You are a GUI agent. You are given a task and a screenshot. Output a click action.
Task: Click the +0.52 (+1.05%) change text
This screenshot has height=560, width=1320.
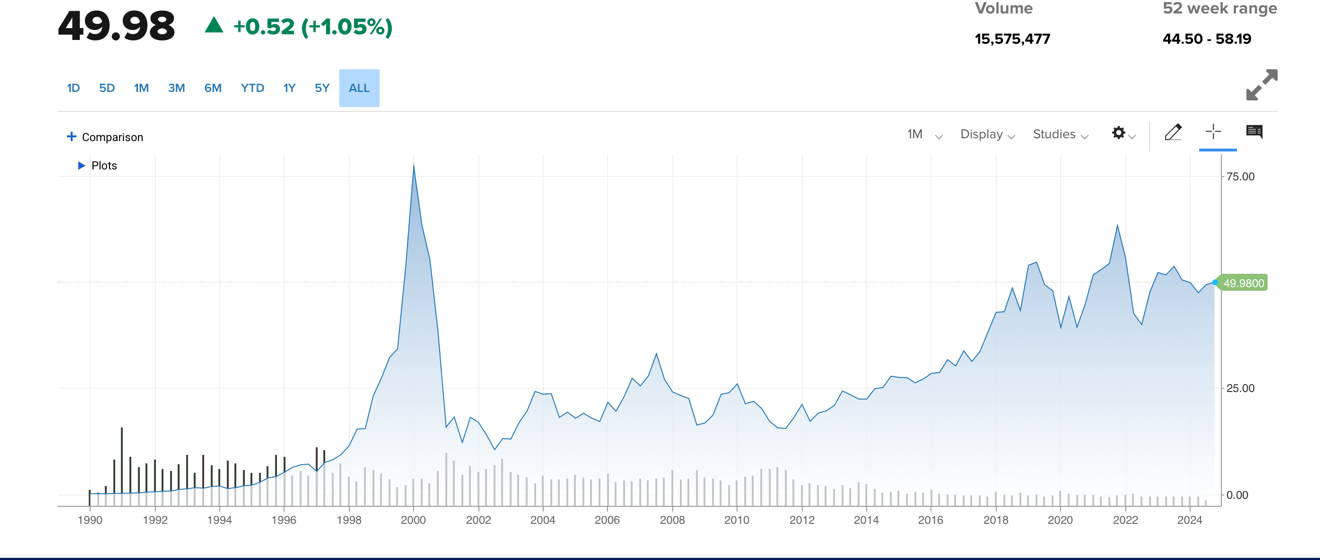click(312, 27)
